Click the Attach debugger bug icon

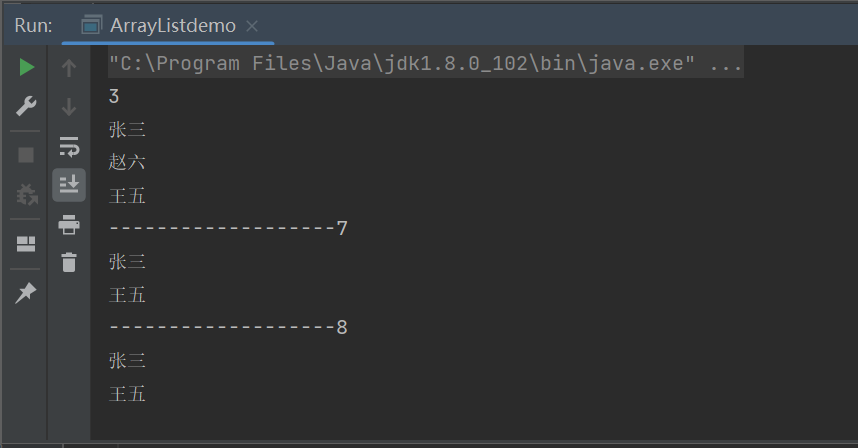click(x=26, y=194)
